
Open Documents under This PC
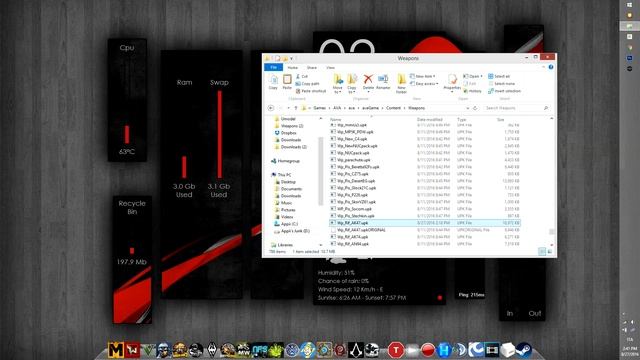coord(288,189)
